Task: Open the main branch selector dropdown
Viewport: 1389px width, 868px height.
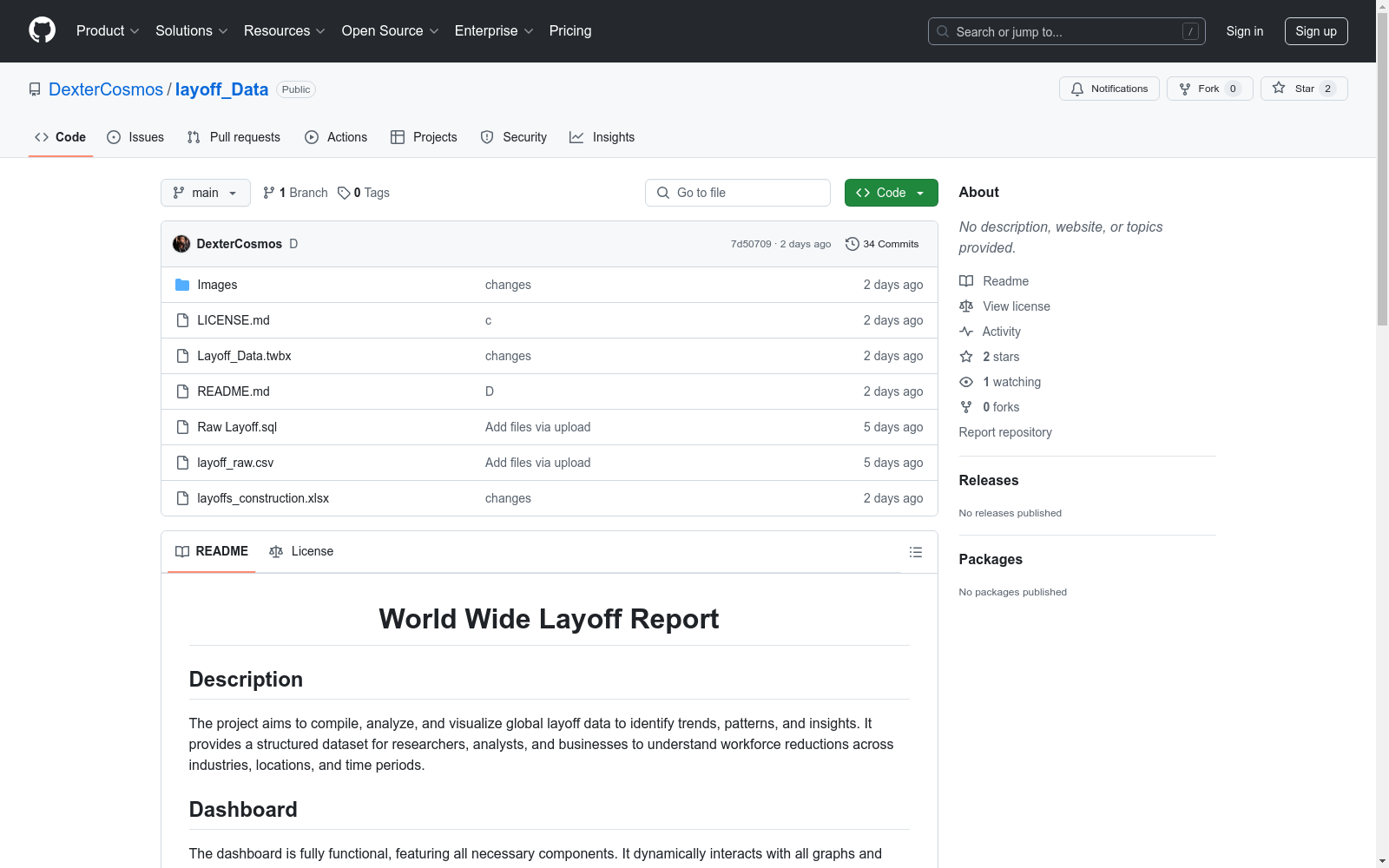Action: [206, 193]
